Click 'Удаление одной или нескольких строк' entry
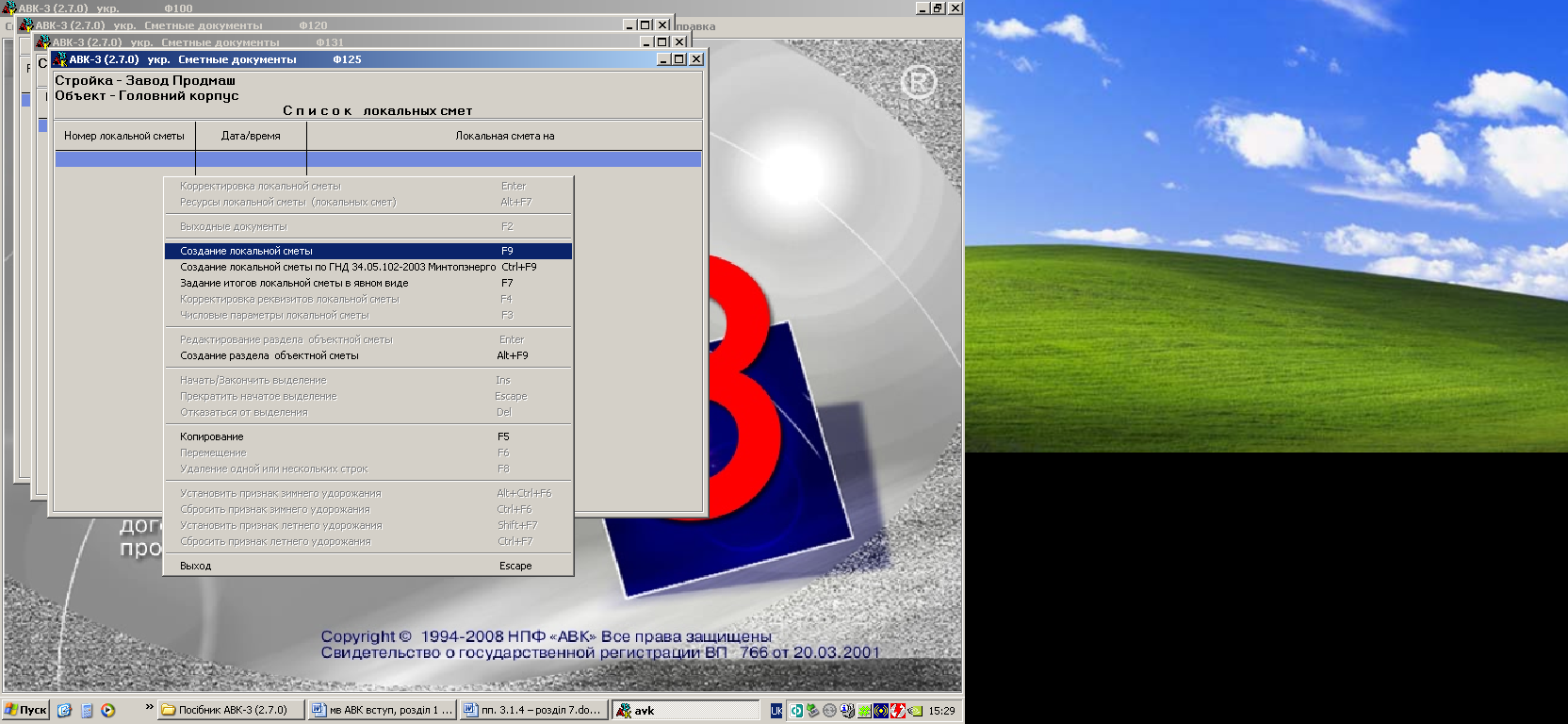Screen dimensions: 1568x724 (x=367, y=469)
